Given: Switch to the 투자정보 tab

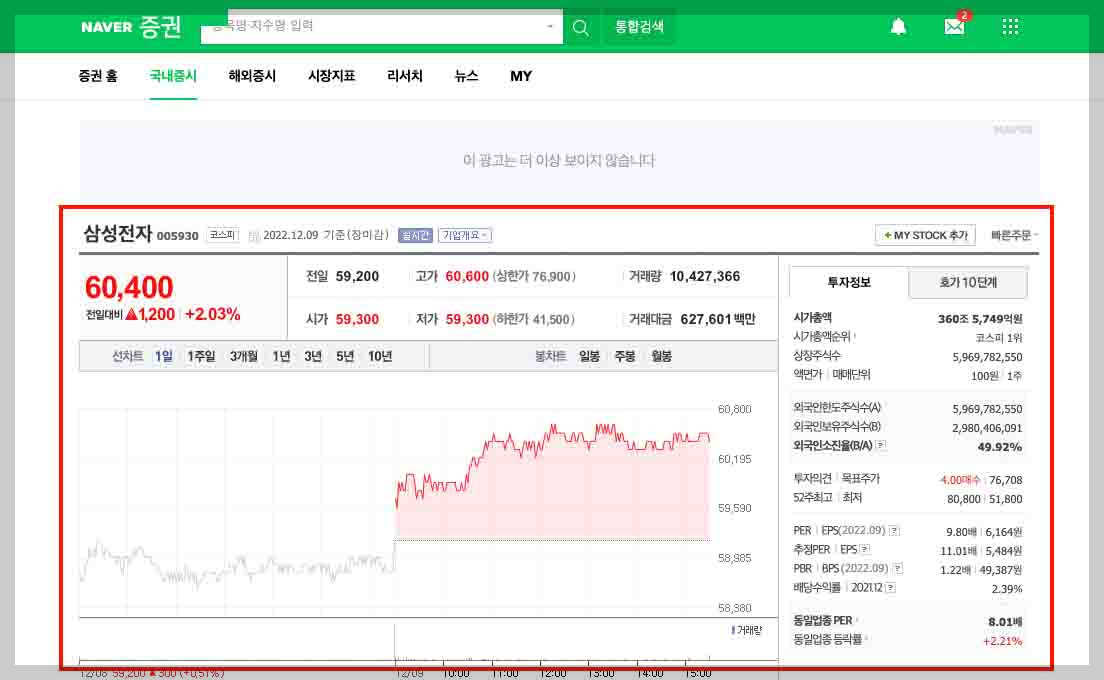Looking at the screenshot, I should click(x=848, y=282).
